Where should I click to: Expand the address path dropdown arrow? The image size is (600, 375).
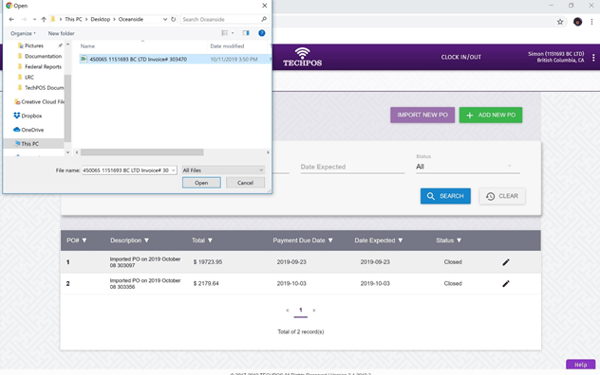tap(165, 19)
